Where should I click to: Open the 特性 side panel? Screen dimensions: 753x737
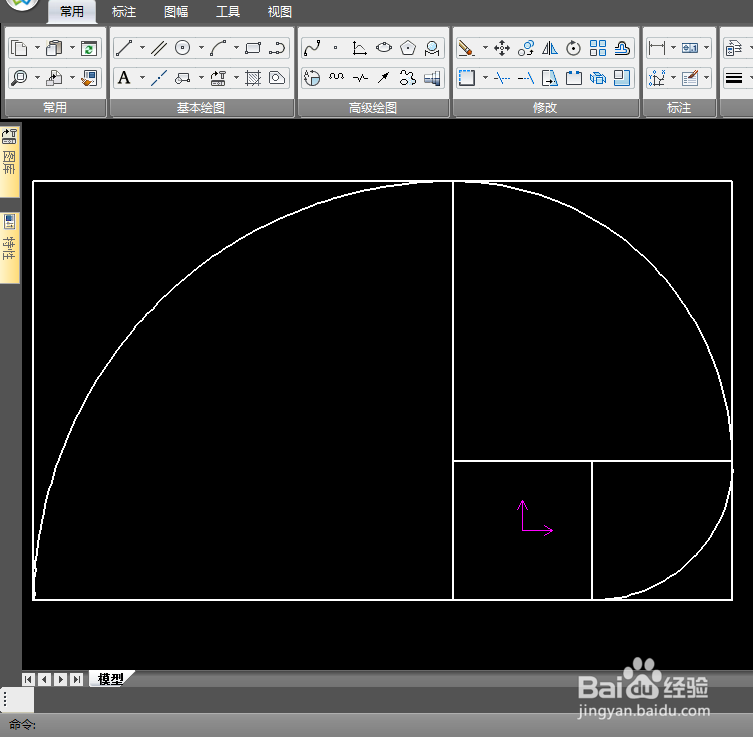point(10,248)
